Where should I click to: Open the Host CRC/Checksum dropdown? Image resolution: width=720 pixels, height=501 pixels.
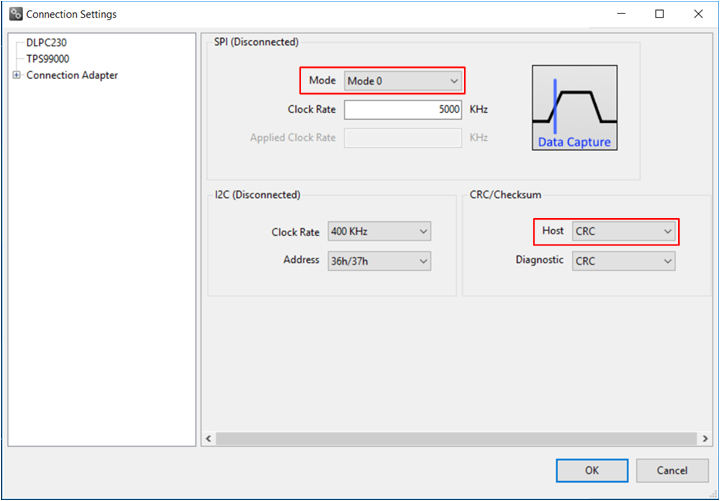624,232
